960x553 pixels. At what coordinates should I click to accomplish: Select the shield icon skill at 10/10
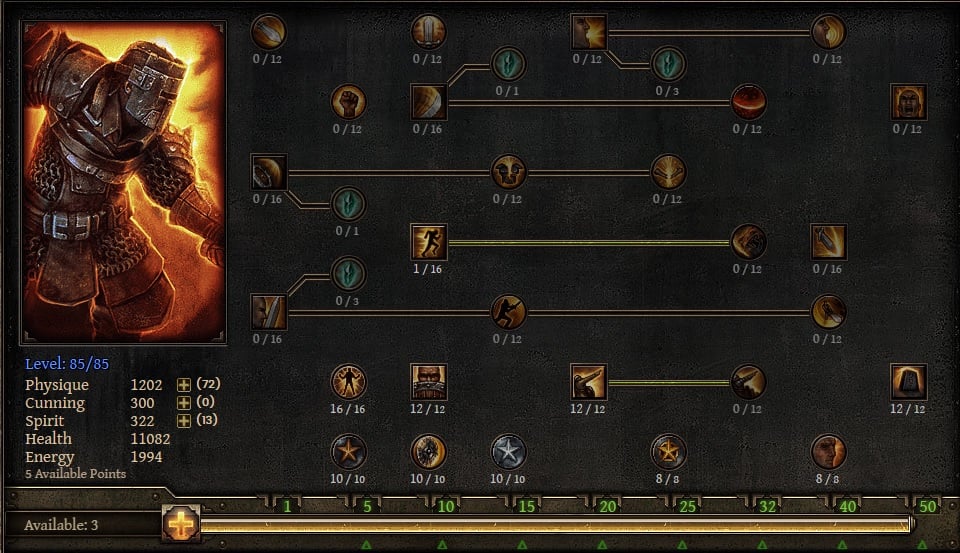click(x=428, y=452)
